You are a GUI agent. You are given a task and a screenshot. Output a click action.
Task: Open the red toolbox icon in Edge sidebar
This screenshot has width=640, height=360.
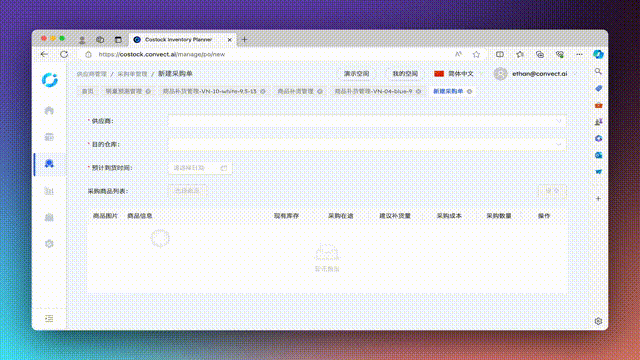(x=598, y=105)
